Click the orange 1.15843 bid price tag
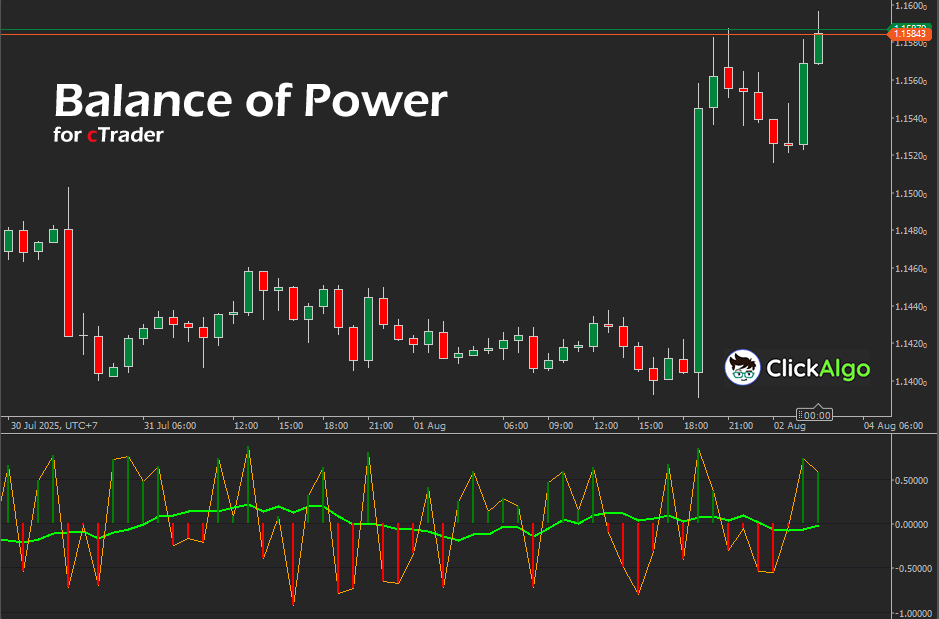The width and height of the screenshot is (939, 619). pyautogui.click(x=909, y=34)
